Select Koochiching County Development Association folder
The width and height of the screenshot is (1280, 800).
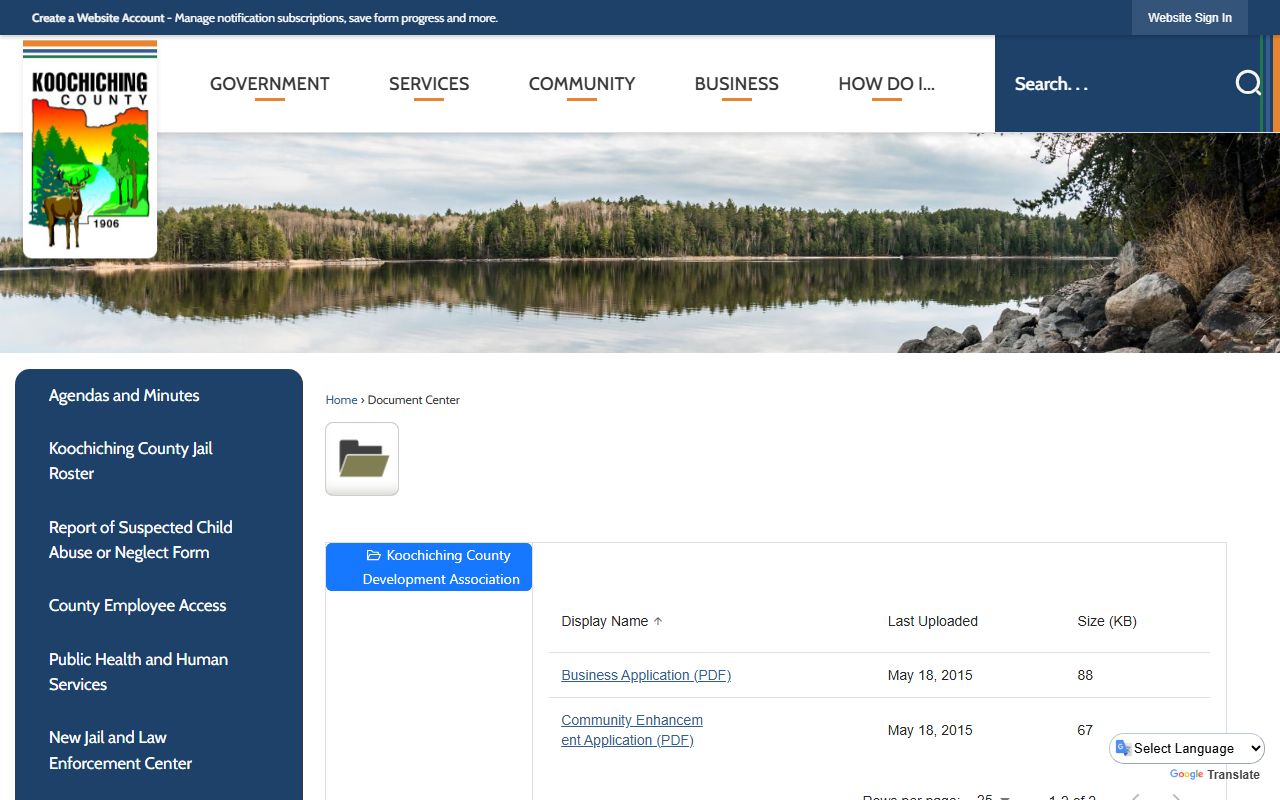pos(429,567)
